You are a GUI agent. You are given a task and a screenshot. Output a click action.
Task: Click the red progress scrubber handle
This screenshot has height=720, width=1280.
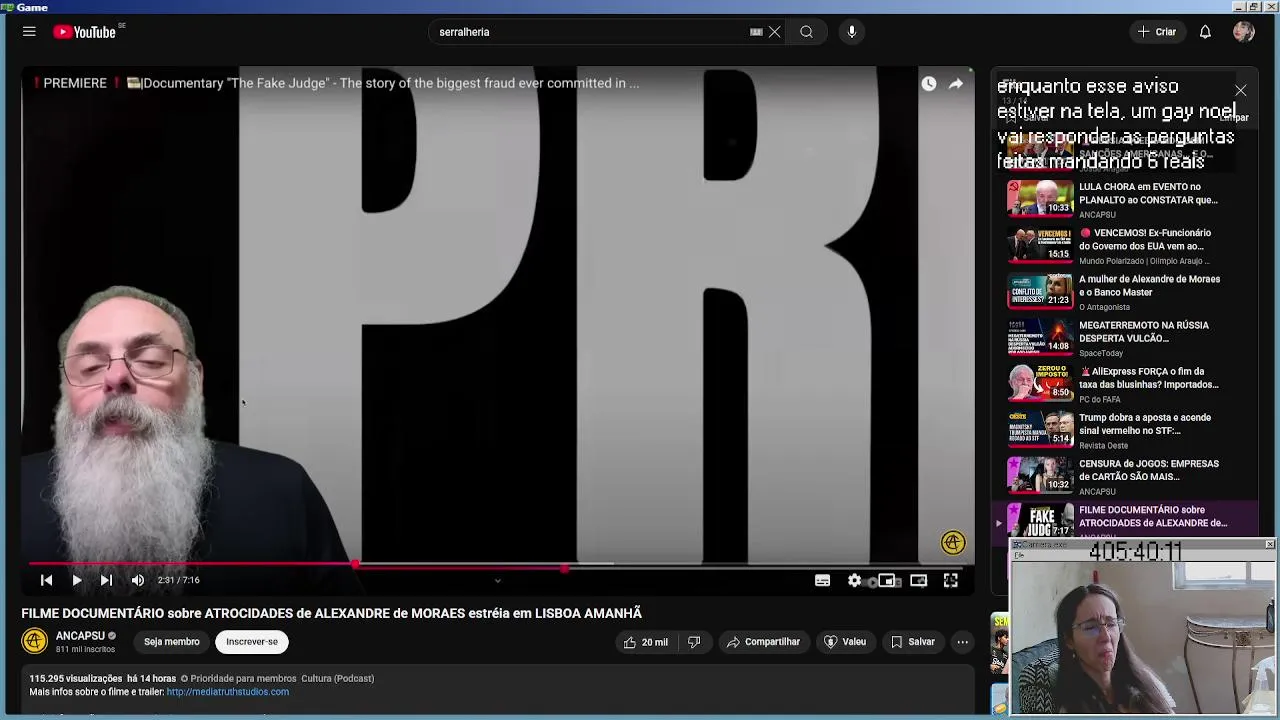pyautogui.click(x=355, y=565)
